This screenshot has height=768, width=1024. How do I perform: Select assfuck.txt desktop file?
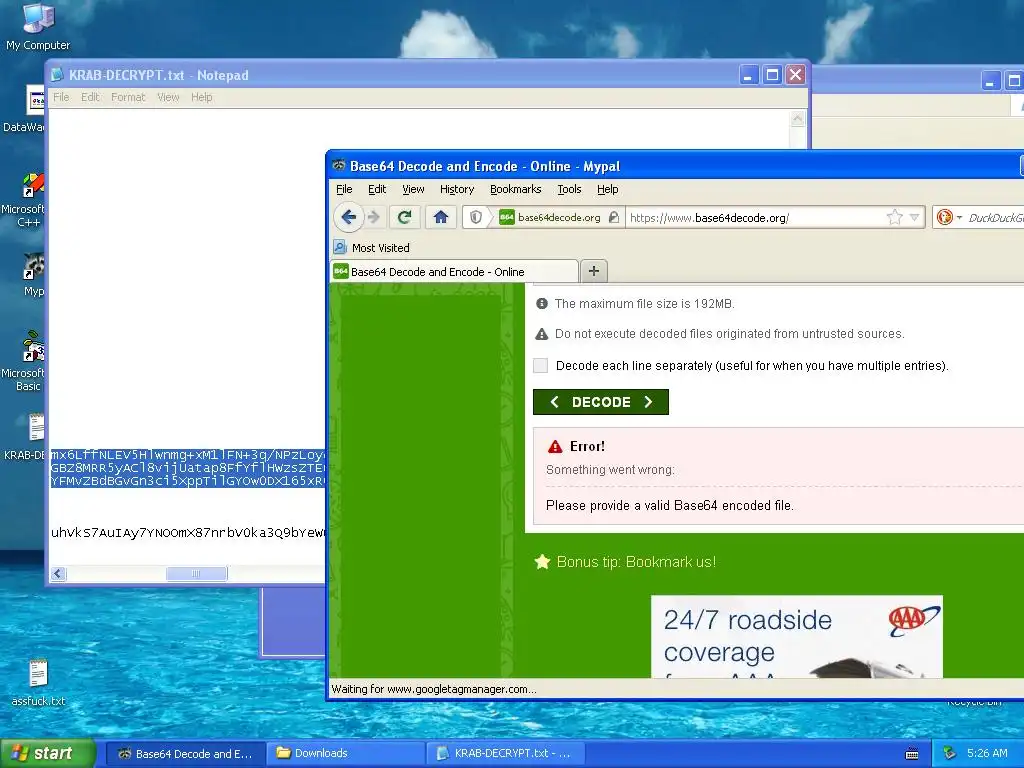39,683
